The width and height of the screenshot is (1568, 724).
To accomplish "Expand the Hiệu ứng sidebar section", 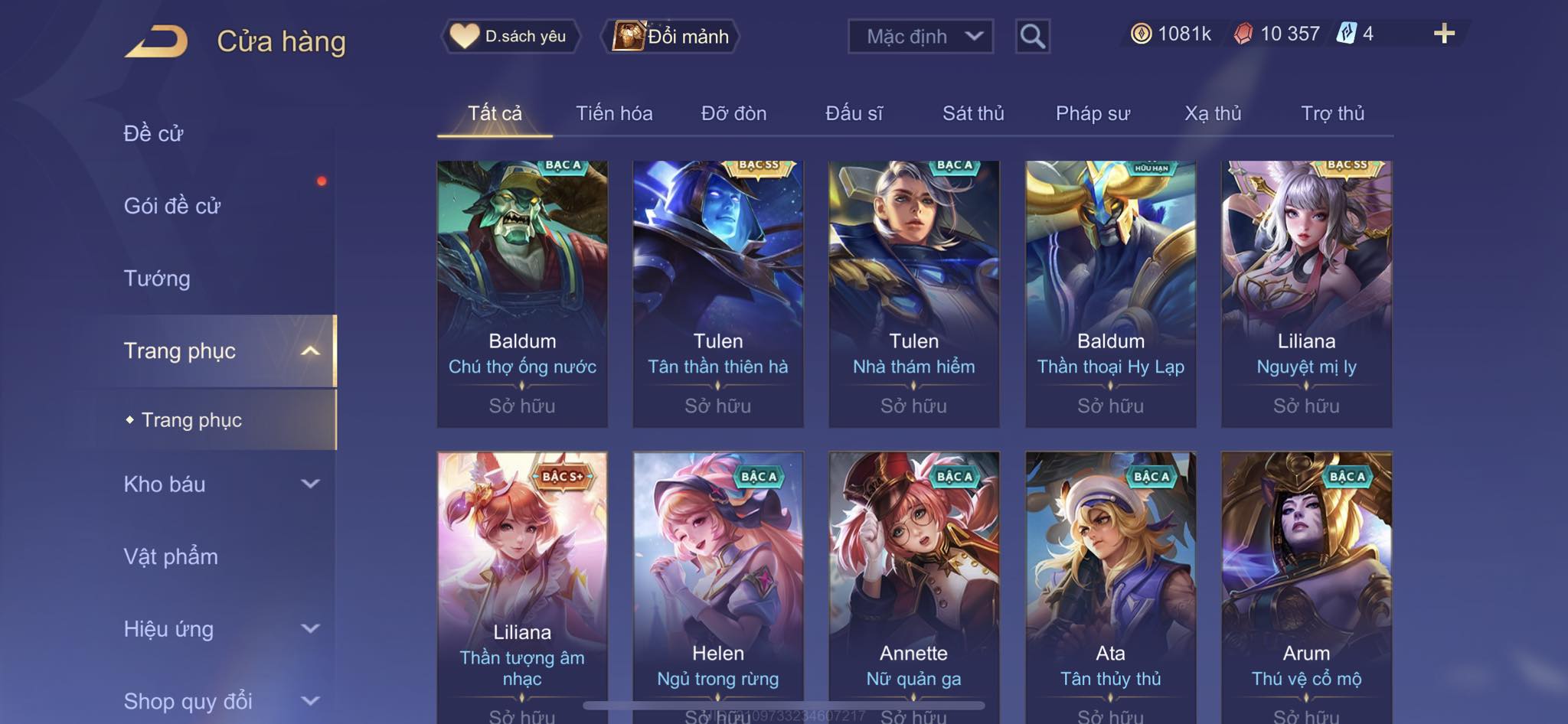I will click(310, 628).
